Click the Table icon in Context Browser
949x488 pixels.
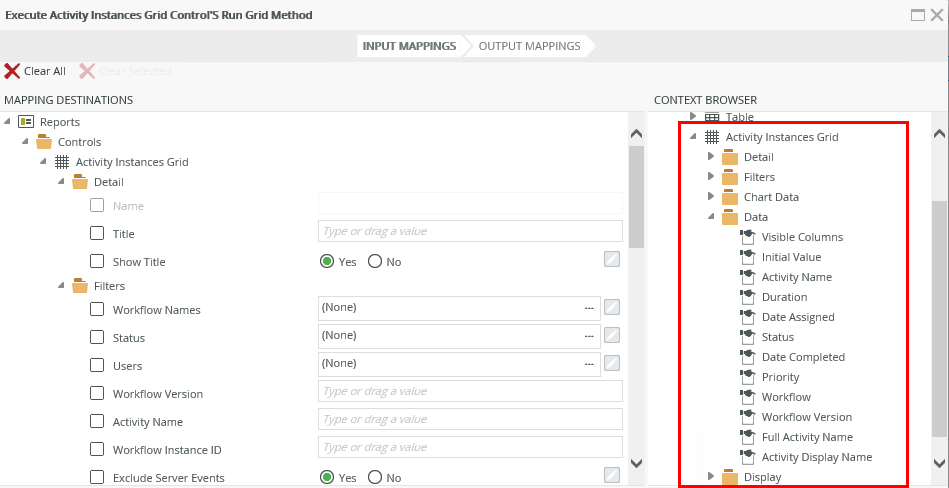coord(712,117)
